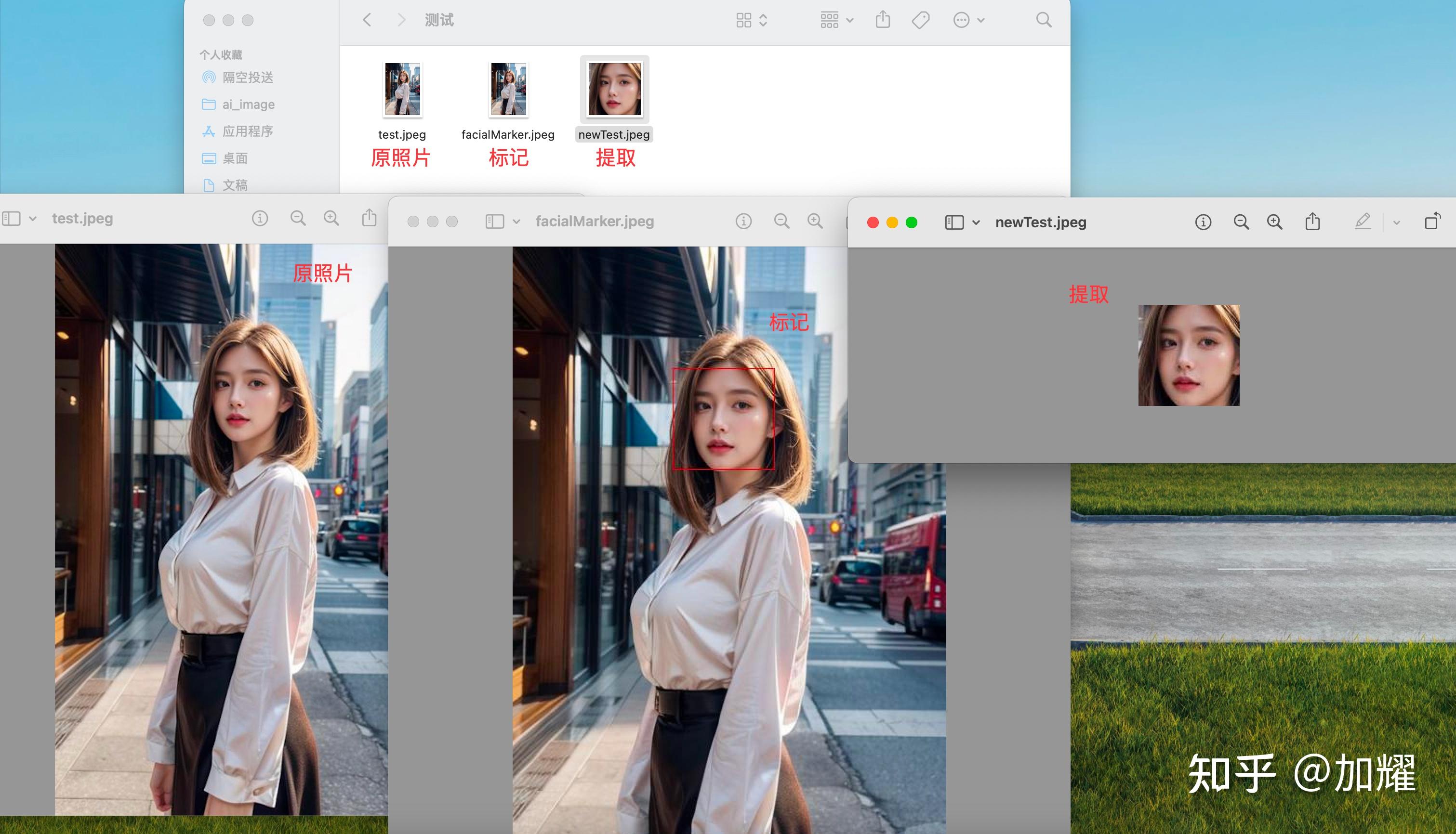Image resolution: width=1456 pixels, height=834 pixels.
Task: Click the rotate icon in newTest.jpeg toolbar
Action: click(x=1432, y=222)
